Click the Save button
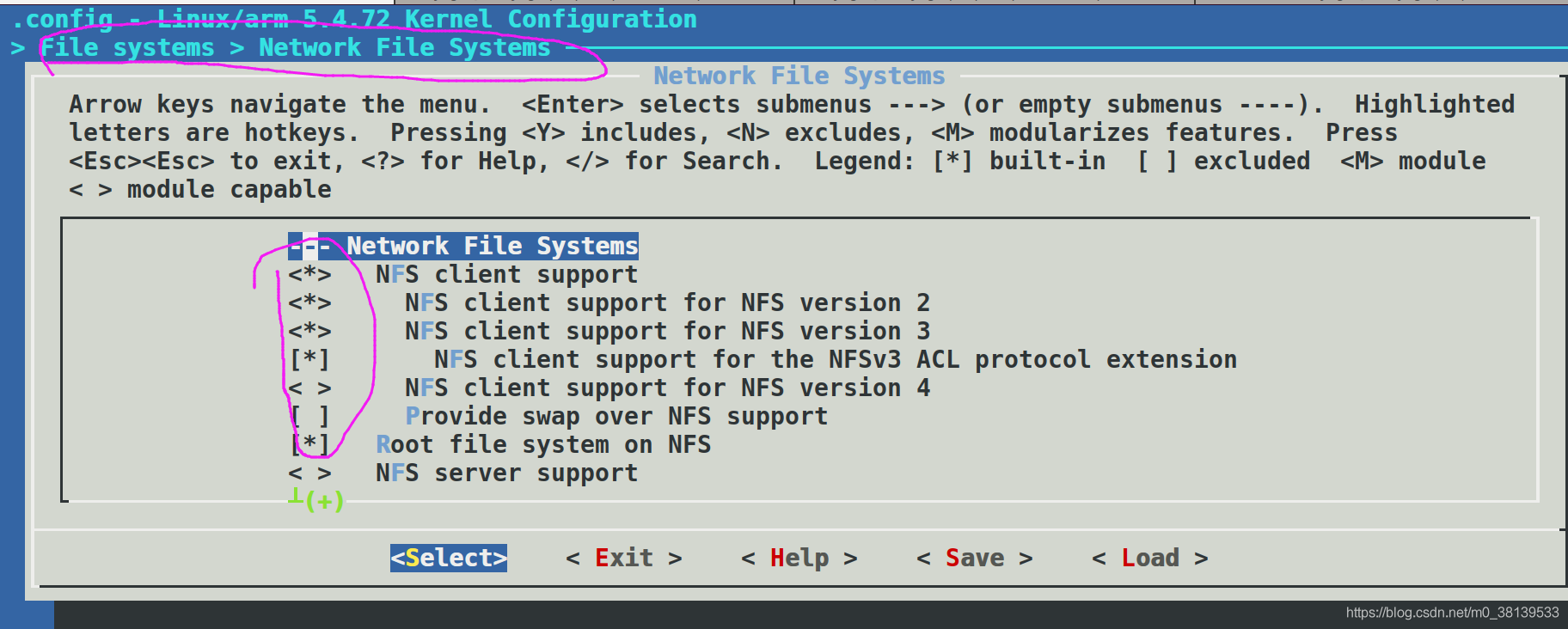Viewport: 1568px width, 629px height. [x=975, y=559]
